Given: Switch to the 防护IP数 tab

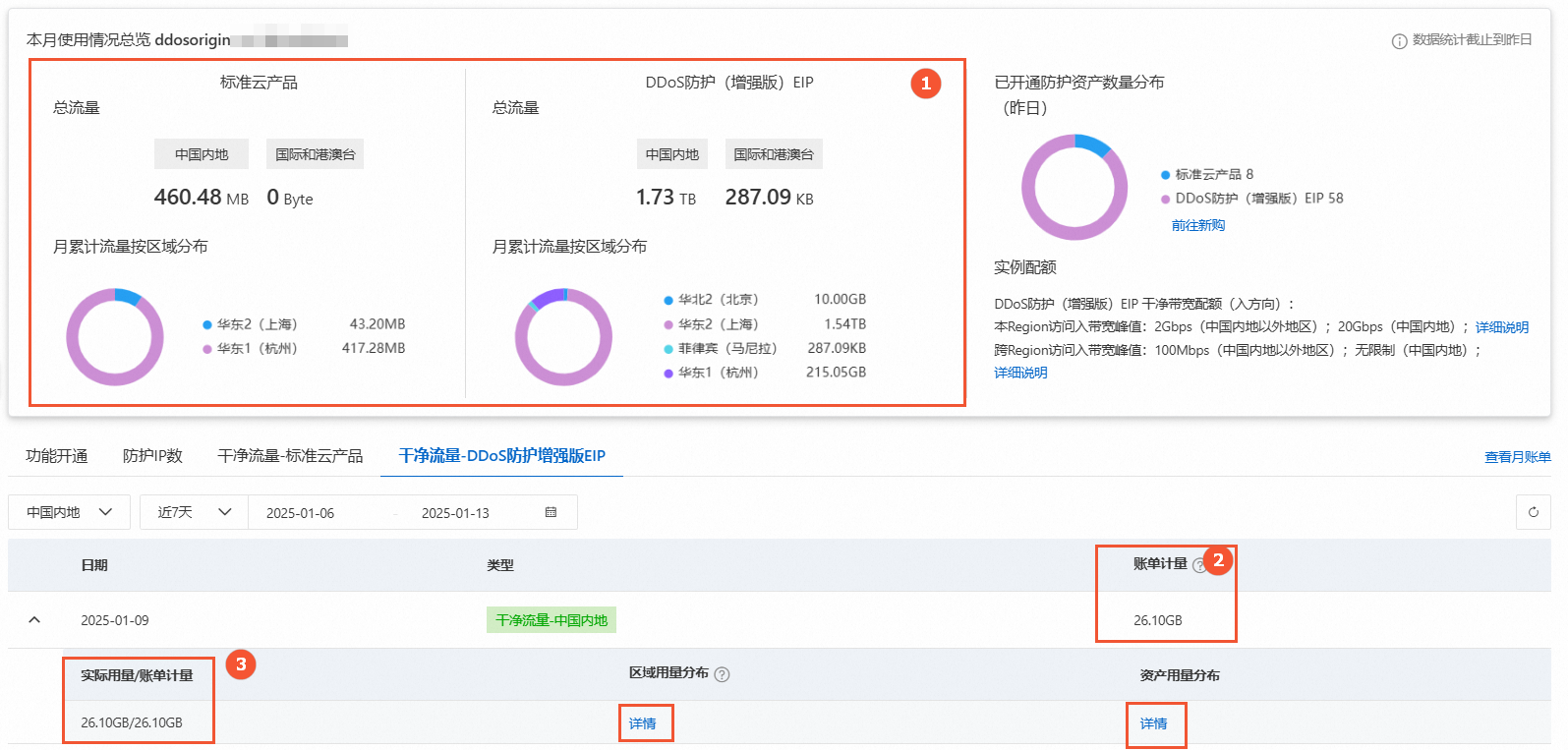Looking at the screenshot, I should (x=152, y=456).
